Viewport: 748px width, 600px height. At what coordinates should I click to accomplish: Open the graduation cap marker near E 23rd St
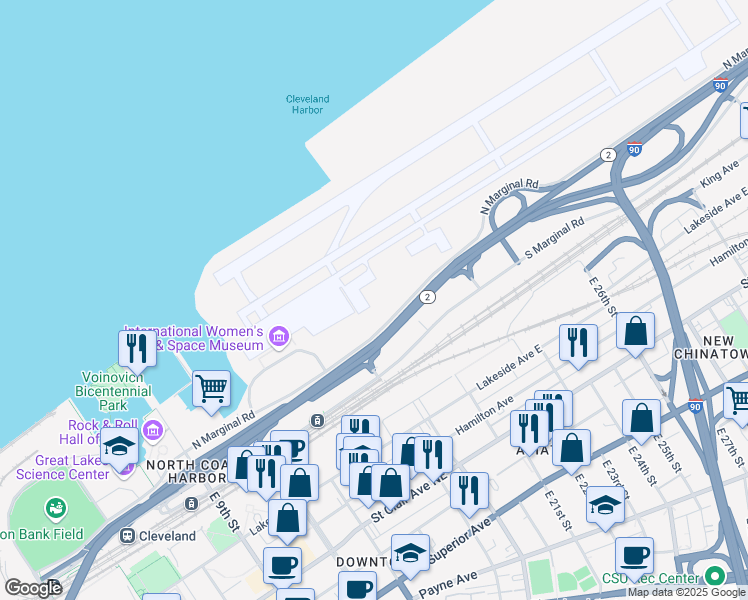605,507
